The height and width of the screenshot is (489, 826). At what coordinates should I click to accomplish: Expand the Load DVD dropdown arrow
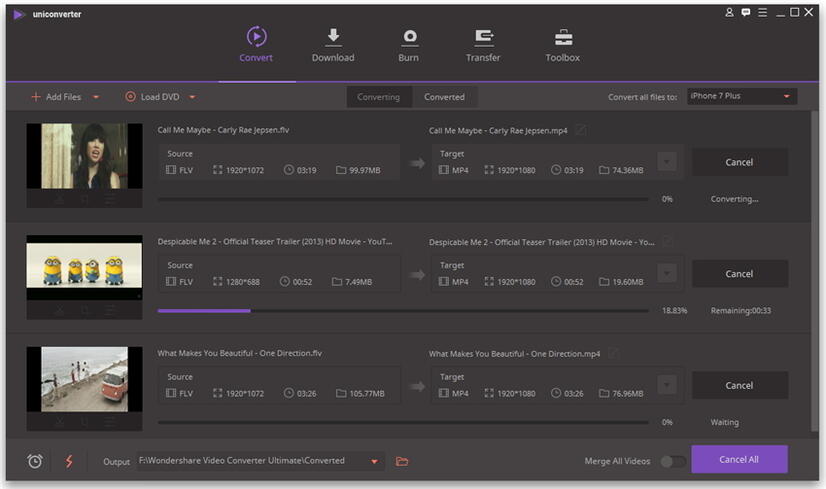(192, 97)
